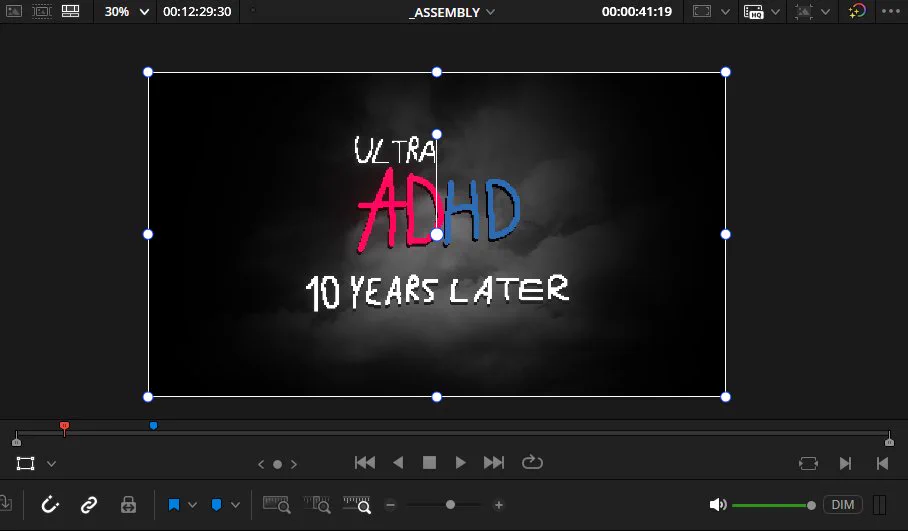
Task: Click the transform overlay tool icon
Action: click(25, 463)
